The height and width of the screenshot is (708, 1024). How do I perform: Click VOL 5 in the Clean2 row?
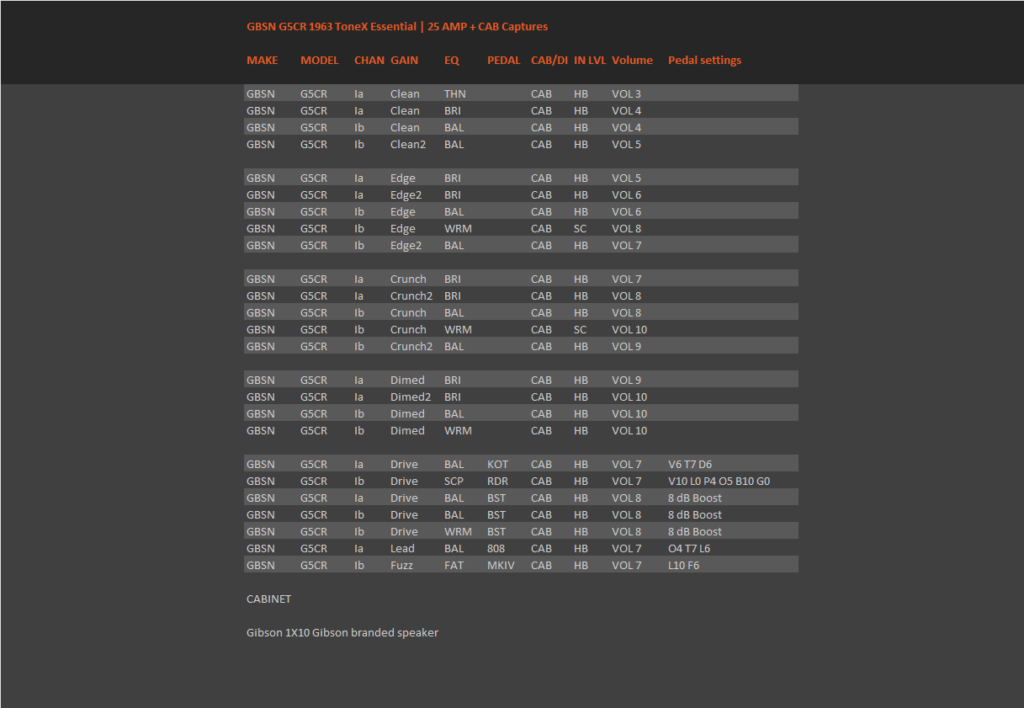coord(626,144)
